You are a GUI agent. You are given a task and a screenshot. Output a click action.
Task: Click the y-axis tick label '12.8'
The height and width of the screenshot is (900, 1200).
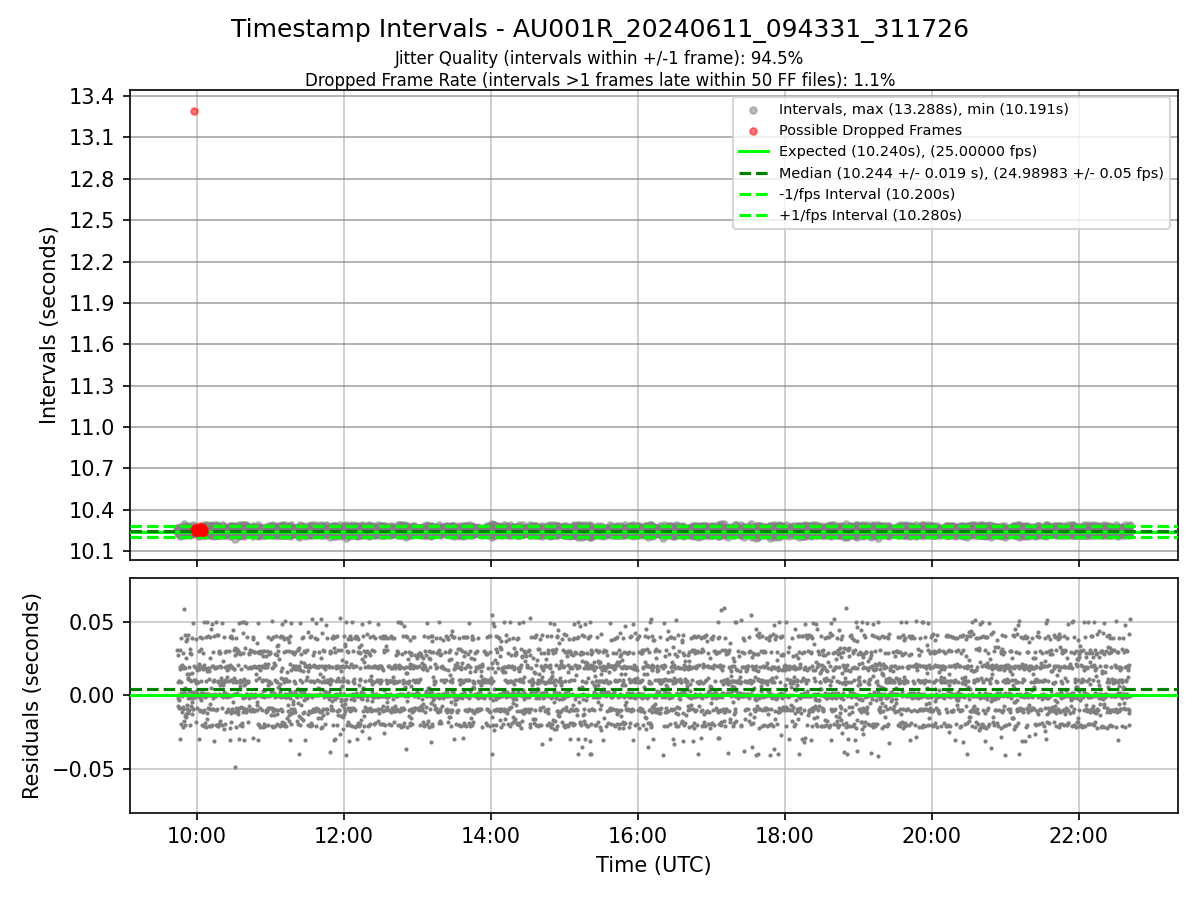tap(90, 180)
